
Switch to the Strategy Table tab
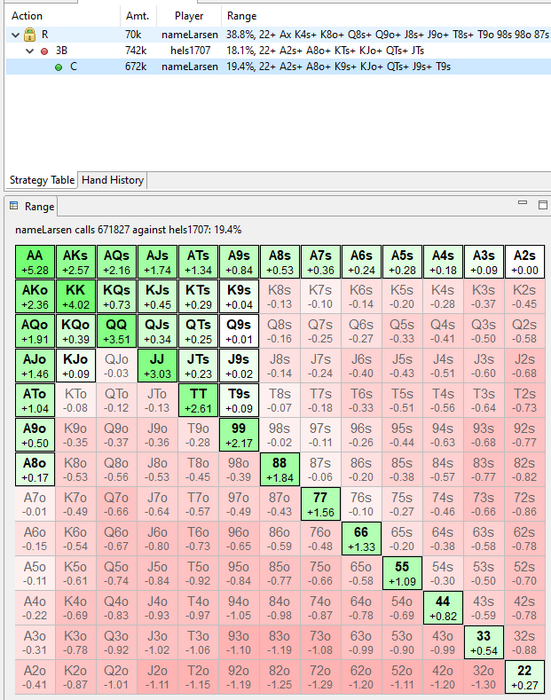(42, 180)
